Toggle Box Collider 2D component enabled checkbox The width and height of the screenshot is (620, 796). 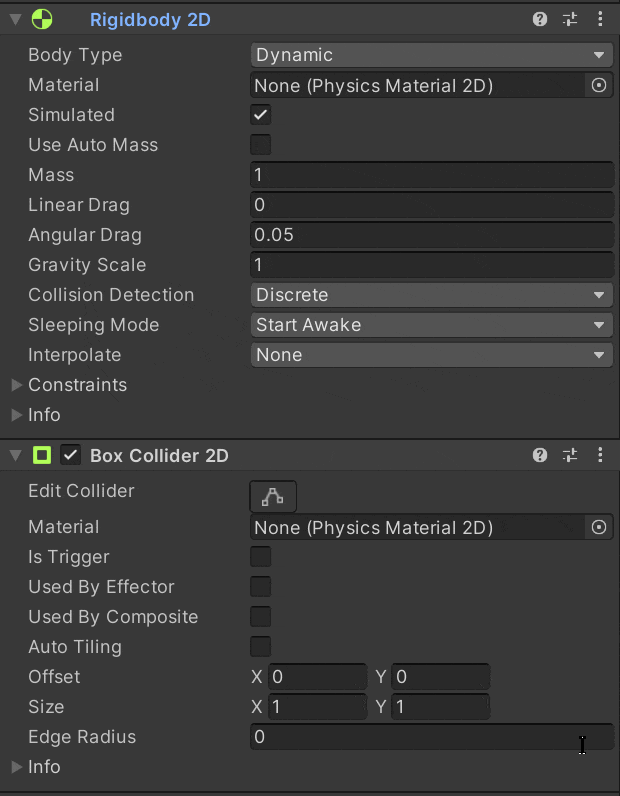71,455
